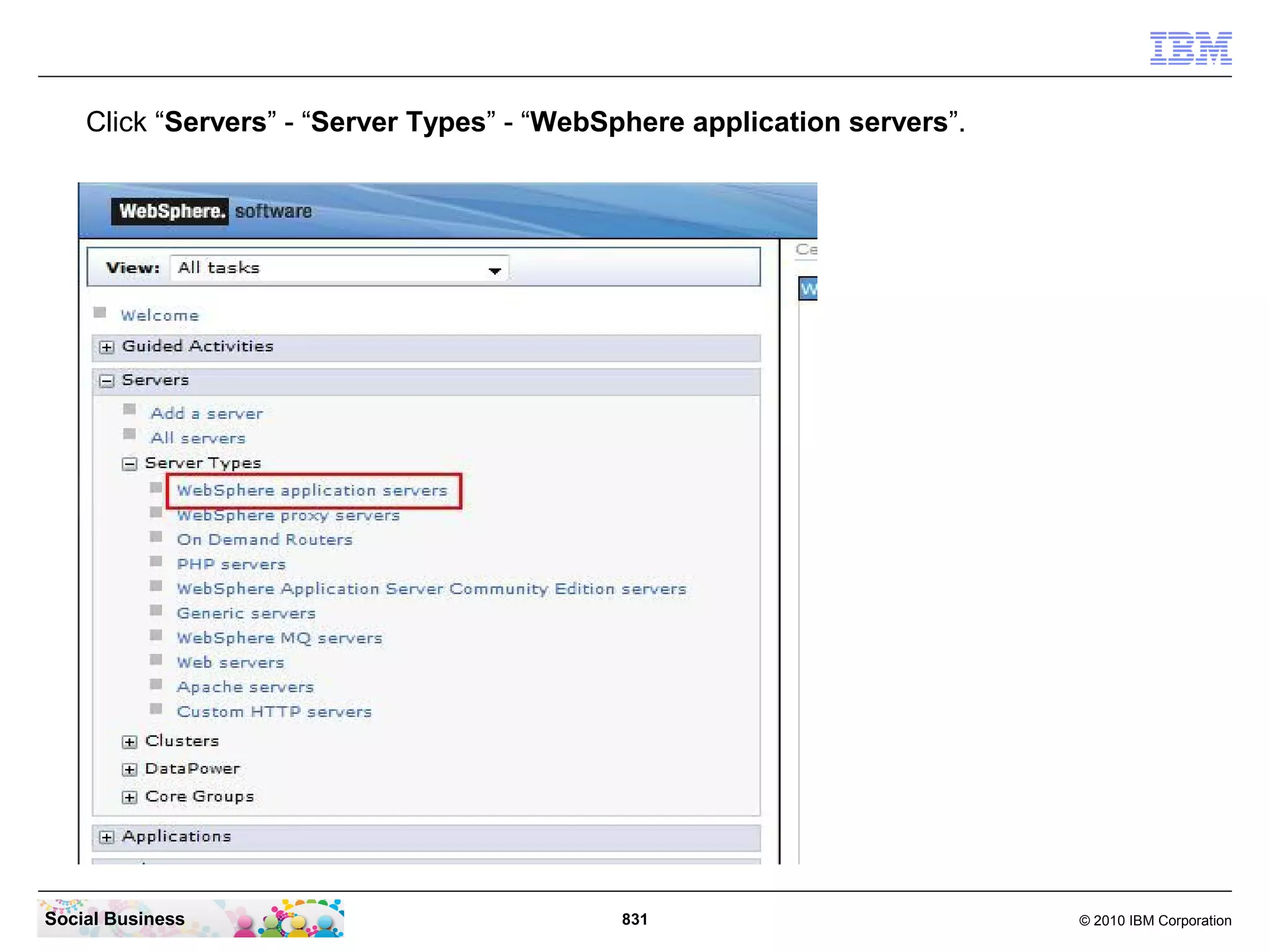Viewport: 1270px width, 952px height.
Task: Click the Clusters label
Action: pos(182,741)
